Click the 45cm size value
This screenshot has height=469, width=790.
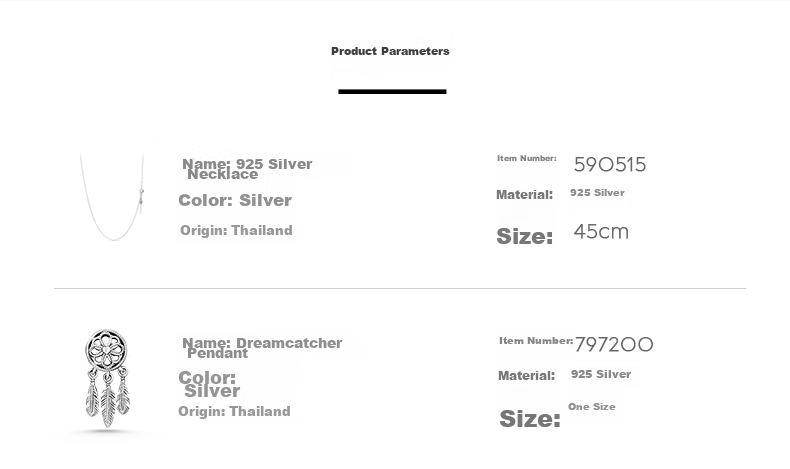click(601, 232)
